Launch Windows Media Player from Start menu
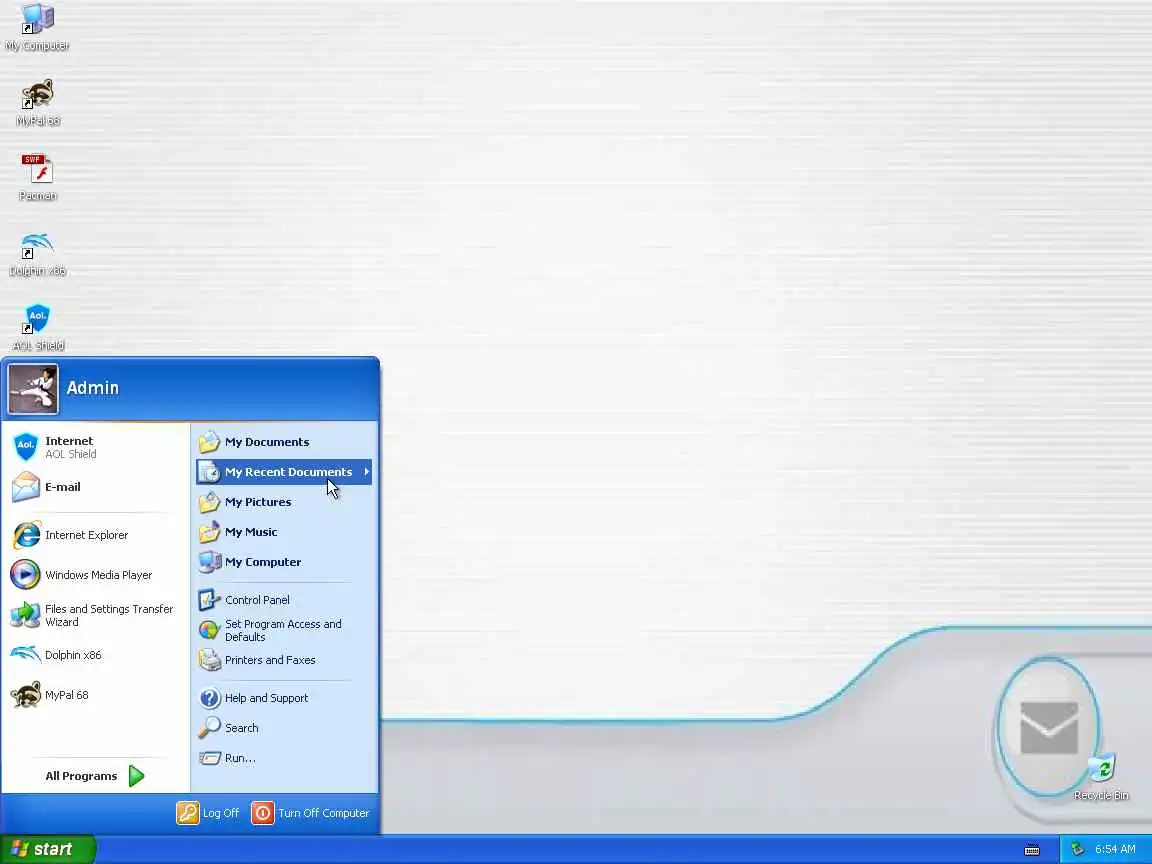This screenshot has height=864, width=1152. [96, 575]
